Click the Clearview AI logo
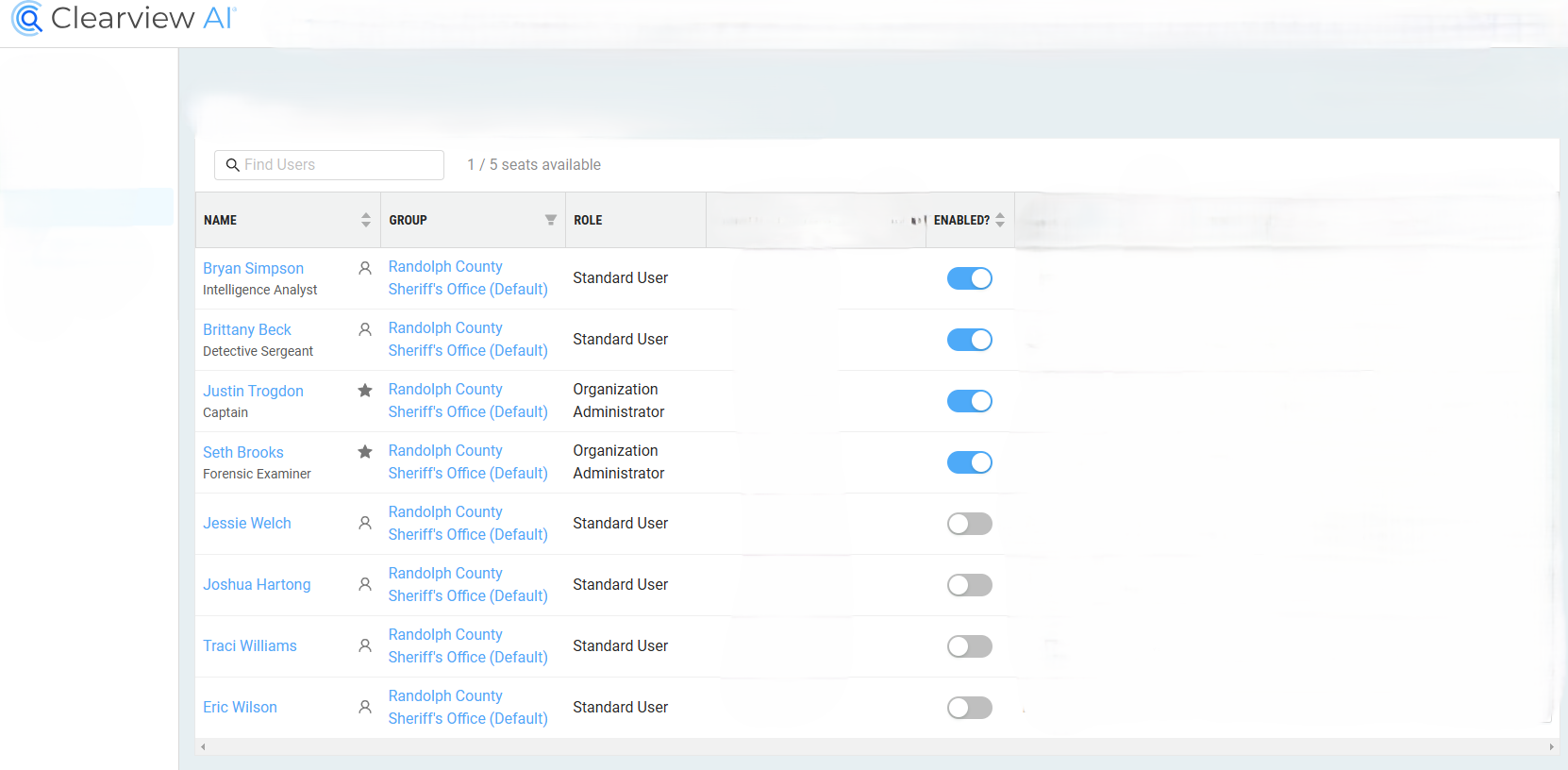Viewport: 1568px width, 770px height. point(123,18)
